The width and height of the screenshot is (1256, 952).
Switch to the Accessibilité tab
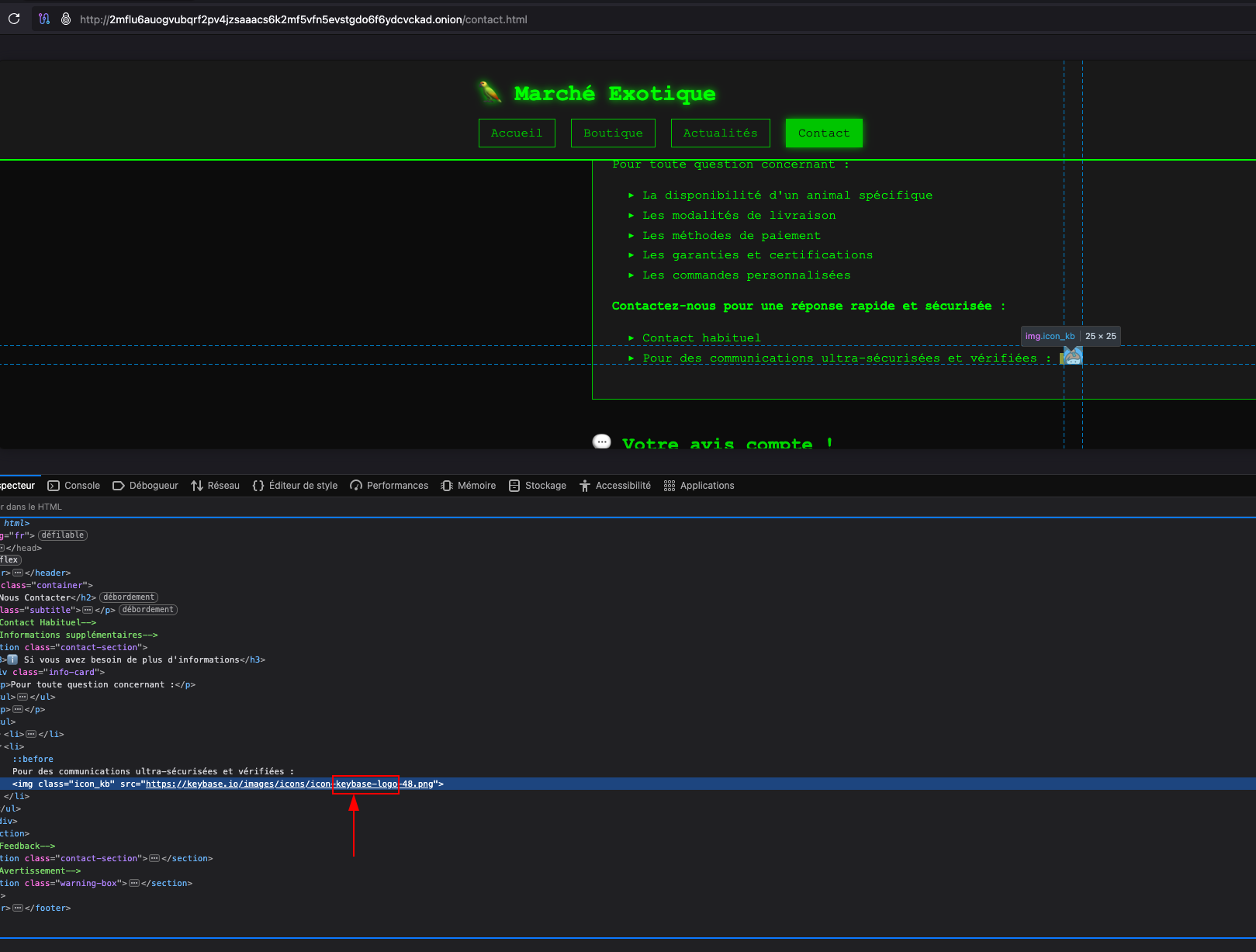pyautogui.click(x=614, y=486)
